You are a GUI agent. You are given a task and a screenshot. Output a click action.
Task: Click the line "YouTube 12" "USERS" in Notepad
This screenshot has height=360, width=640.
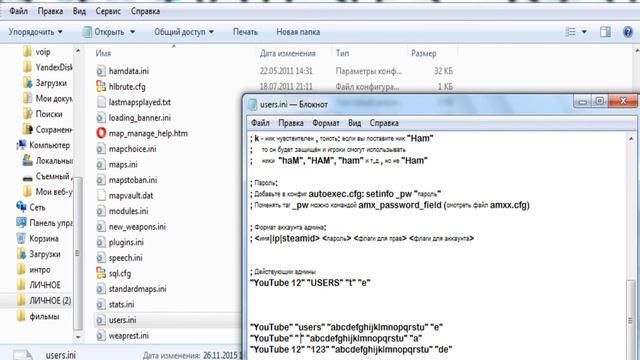[x=310, y=282]
